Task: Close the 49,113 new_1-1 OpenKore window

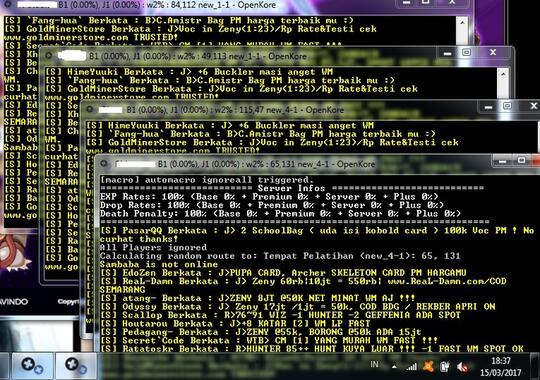Action: pos(493,52)
